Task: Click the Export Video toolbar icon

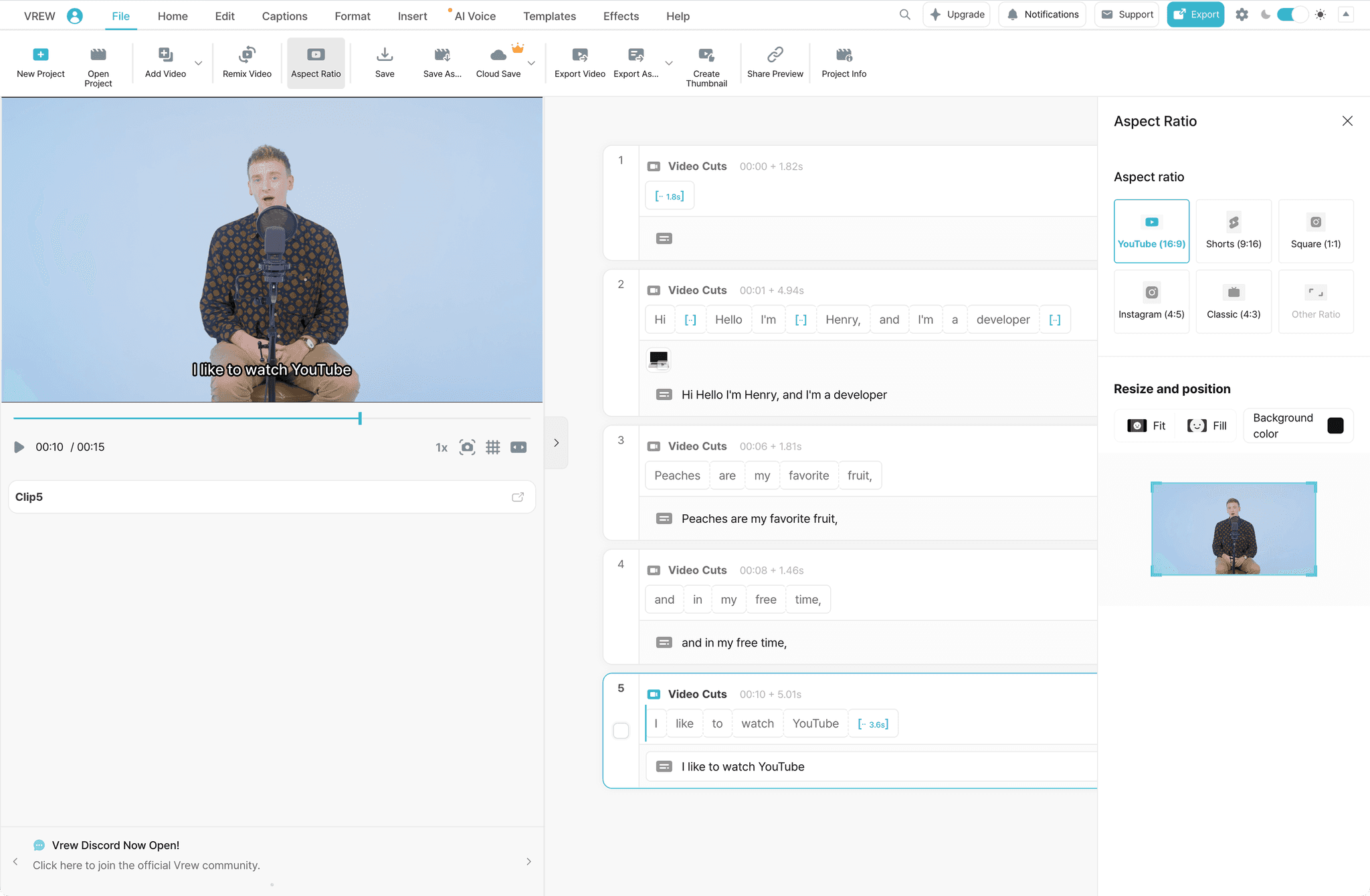Action: [x=579, y=55]
